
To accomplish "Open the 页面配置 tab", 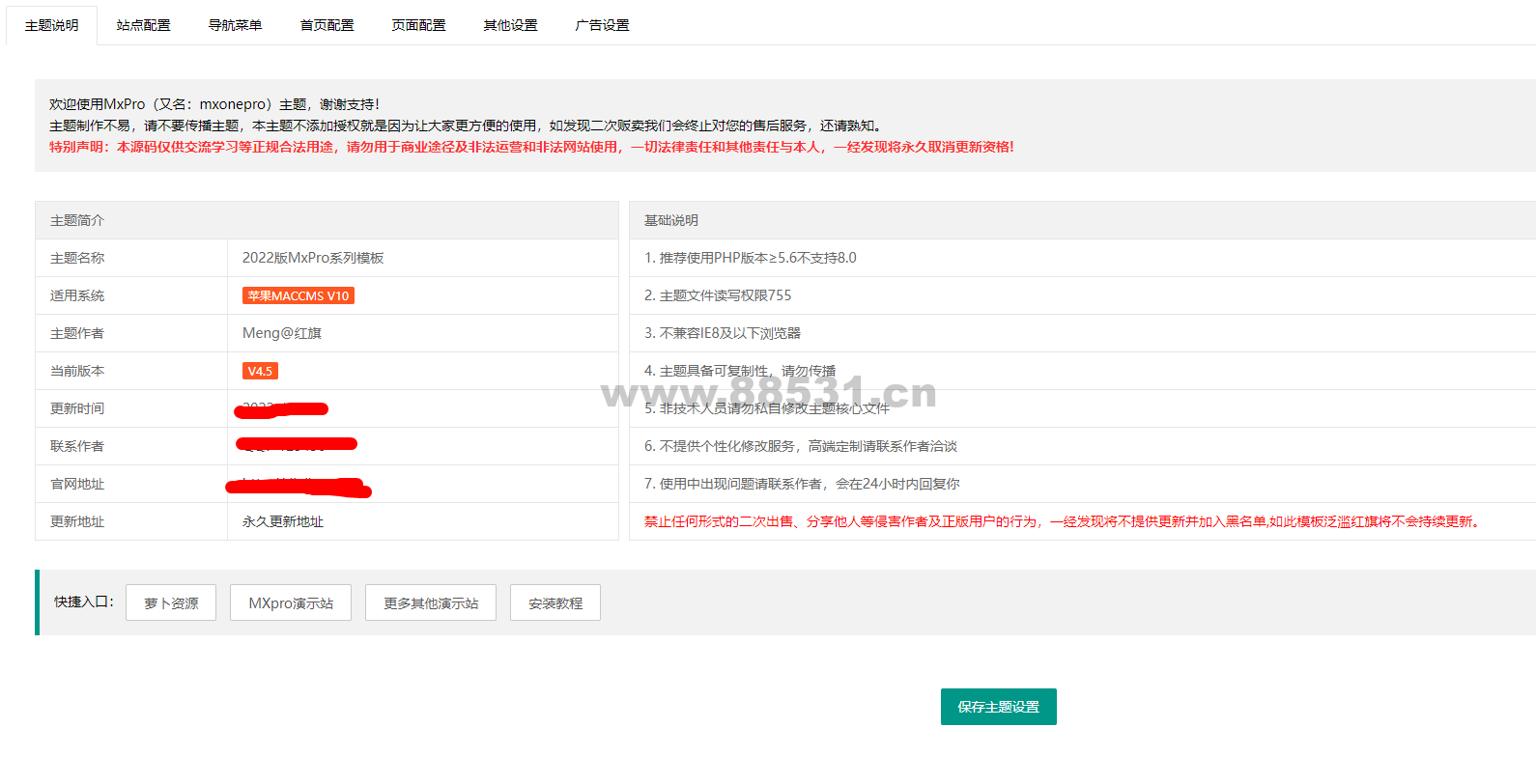I will (418, 25).
